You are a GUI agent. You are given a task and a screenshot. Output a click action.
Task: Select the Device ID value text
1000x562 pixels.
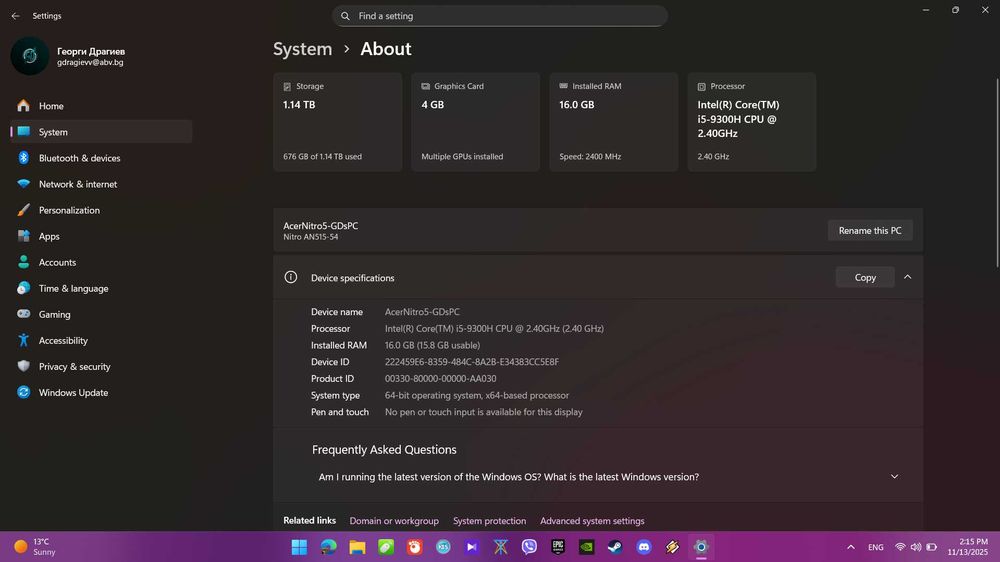(471, 362)
